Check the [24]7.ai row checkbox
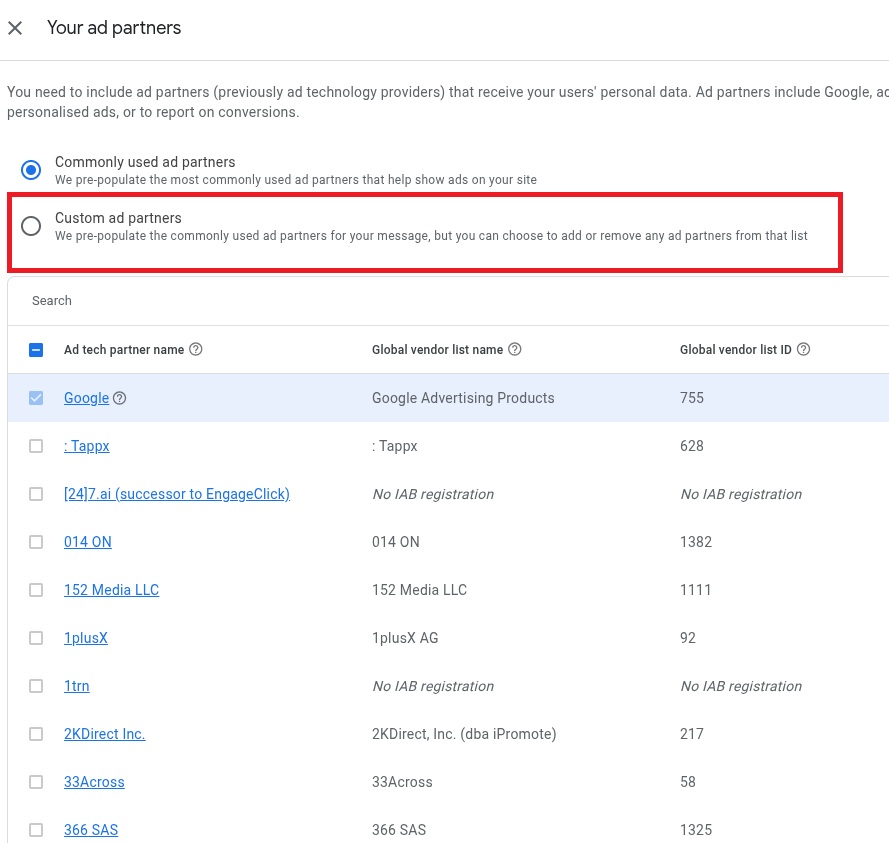The height and width of the screenshot is (843, 889). (x=36, y=494)
